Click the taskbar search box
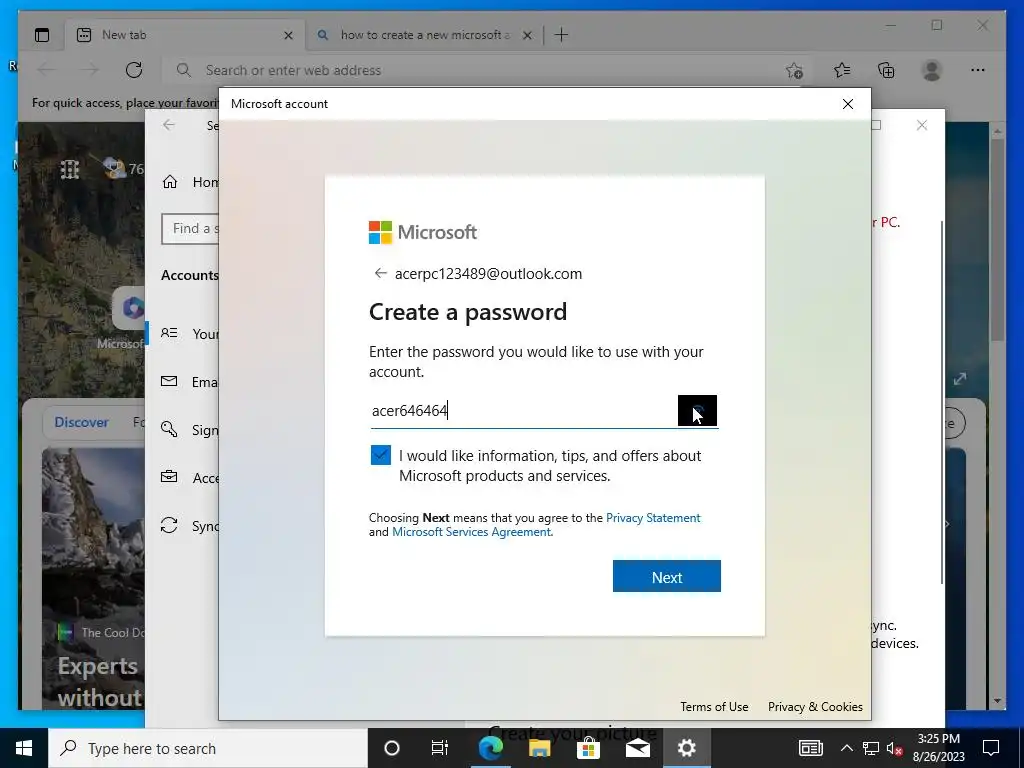This screenshot has height=768, width=1024. point(208,748)
